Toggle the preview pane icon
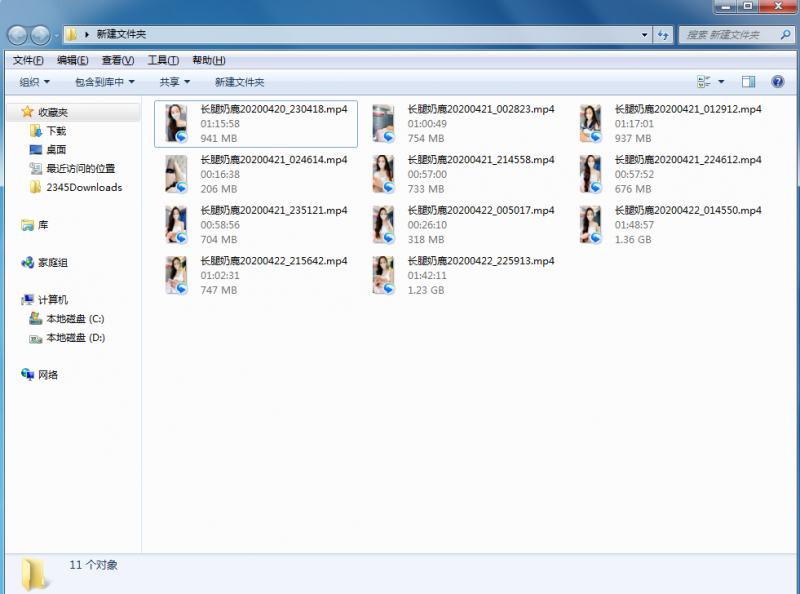This screenshot has height=594, width=800. 748,82
